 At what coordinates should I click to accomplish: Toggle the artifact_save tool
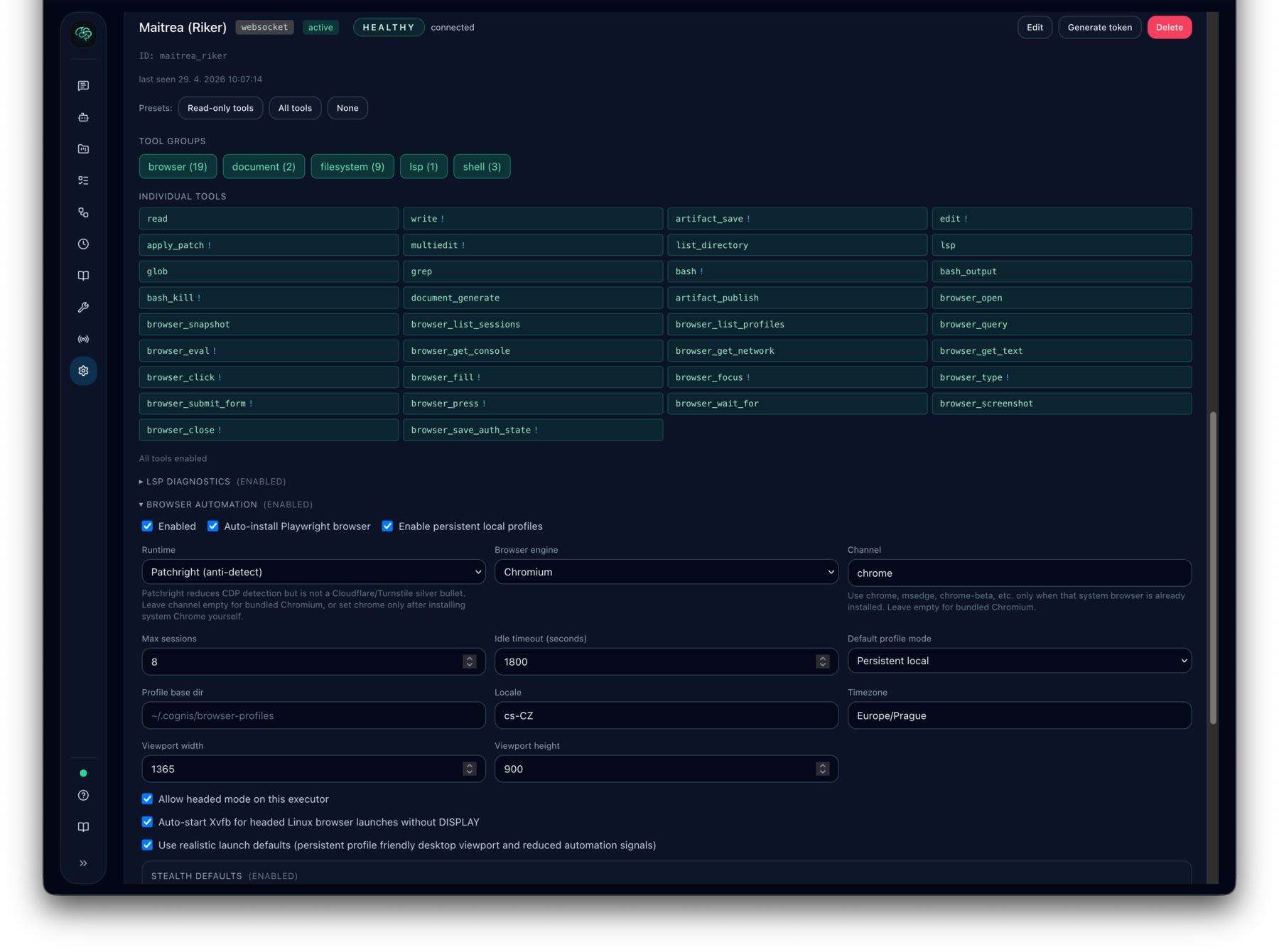tap(797, 219)
